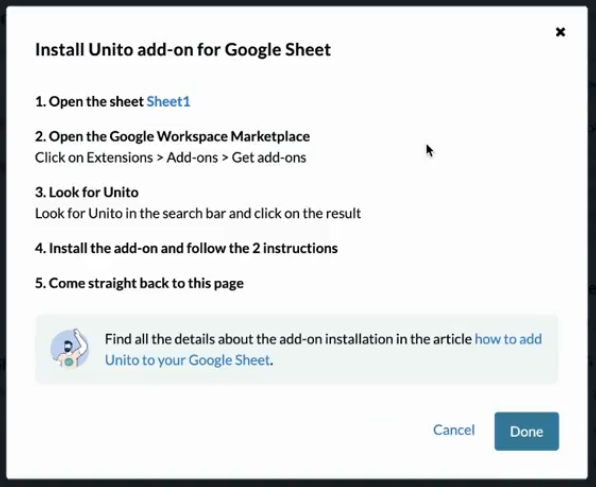
Task: Click the dimmed backdrop left of the dialog
Action: point(3,243)
